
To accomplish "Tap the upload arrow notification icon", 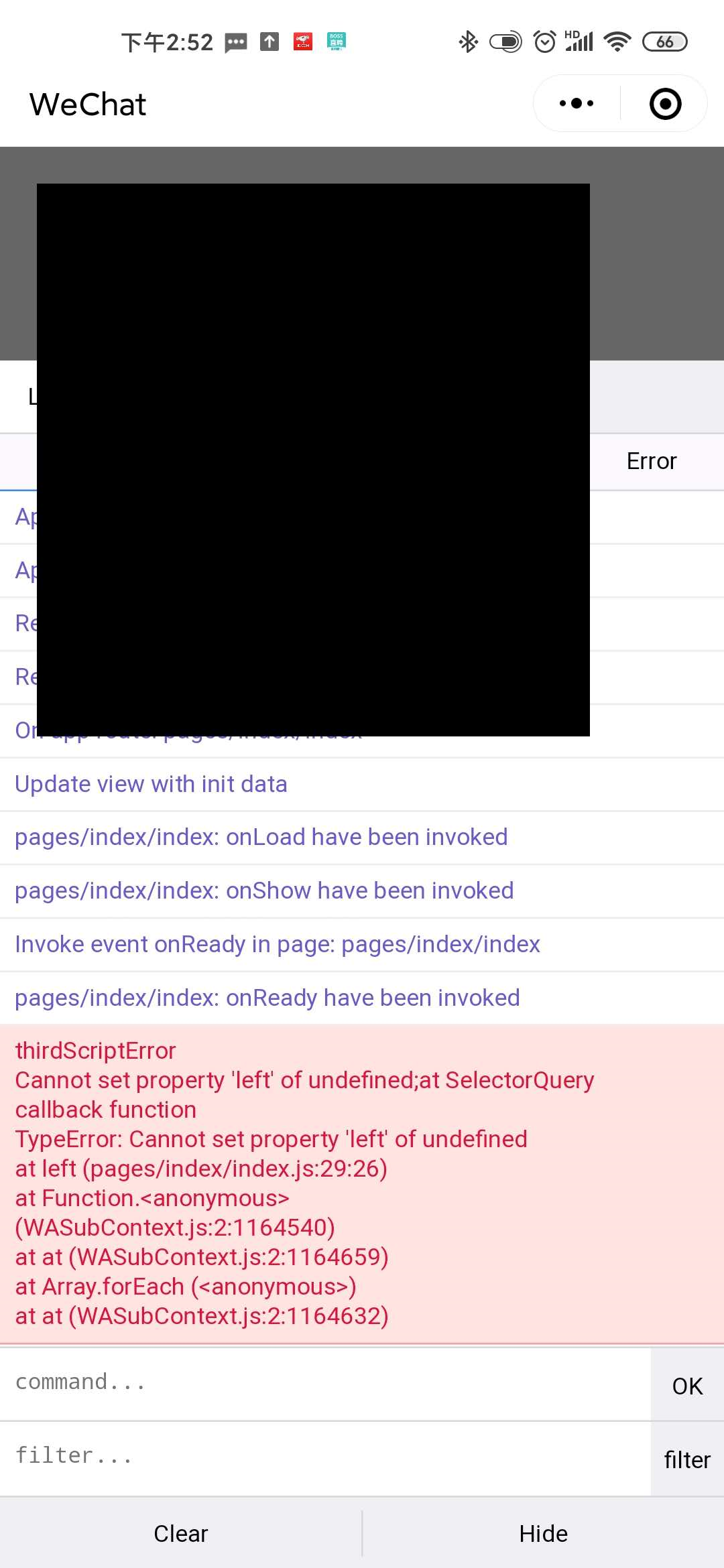I will [269, 42].
